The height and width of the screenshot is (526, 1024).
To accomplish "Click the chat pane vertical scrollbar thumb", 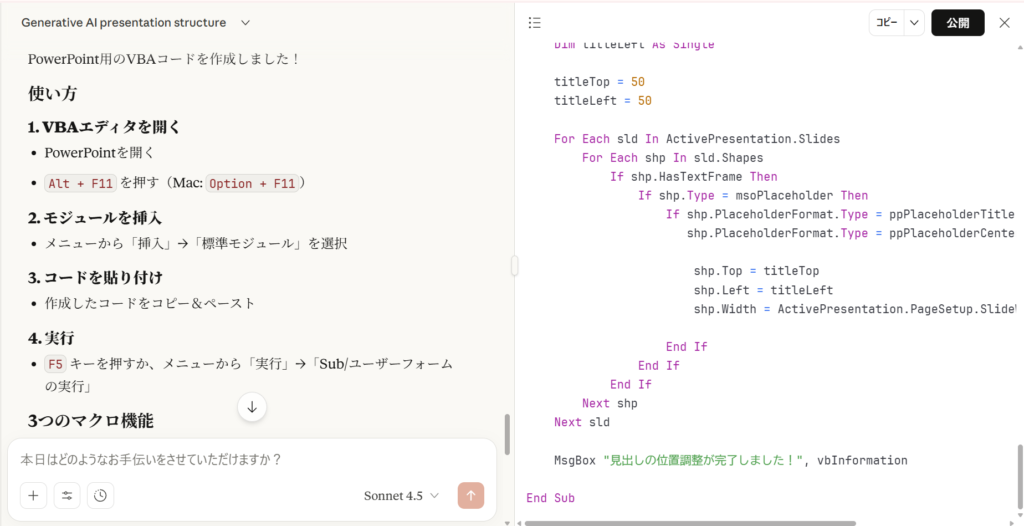I will point(507,434).
